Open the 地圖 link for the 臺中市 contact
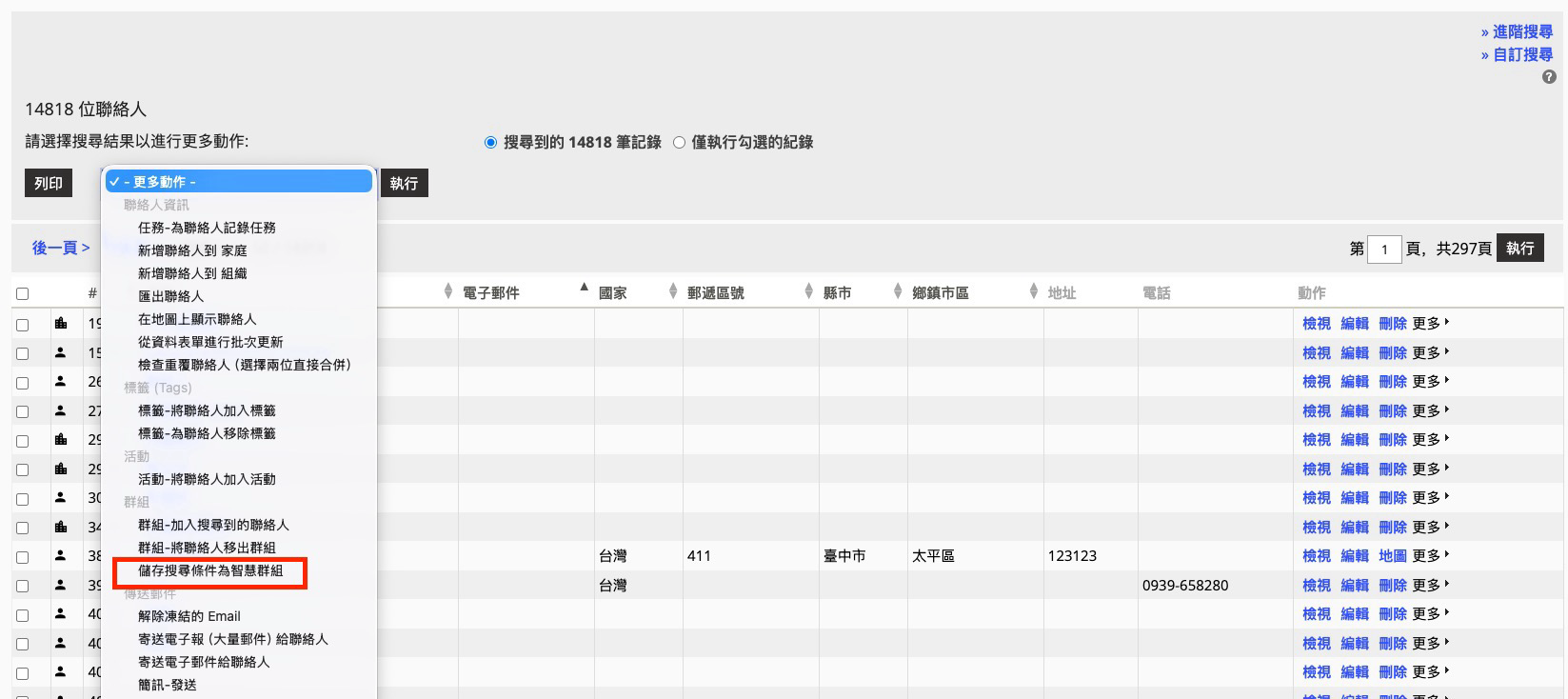Viewport: 1568px width, 699px height. 1392,556
